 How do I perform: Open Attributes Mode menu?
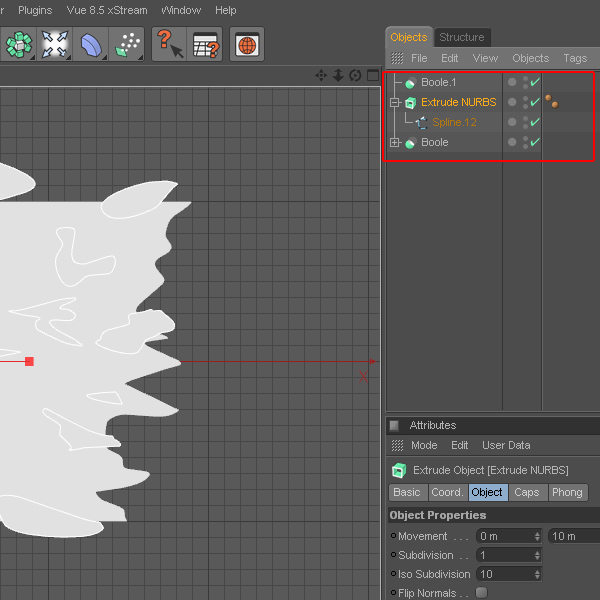tap(424, 445)
